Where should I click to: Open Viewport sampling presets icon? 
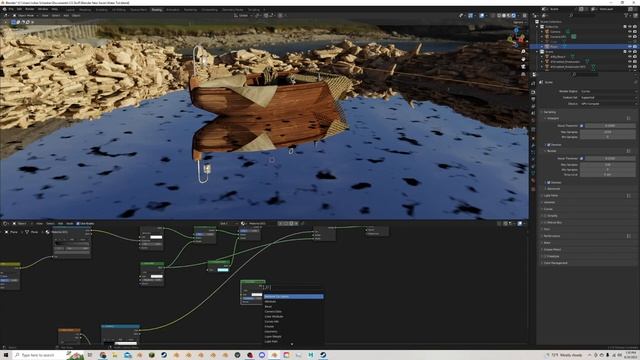[x=629, y=118]
